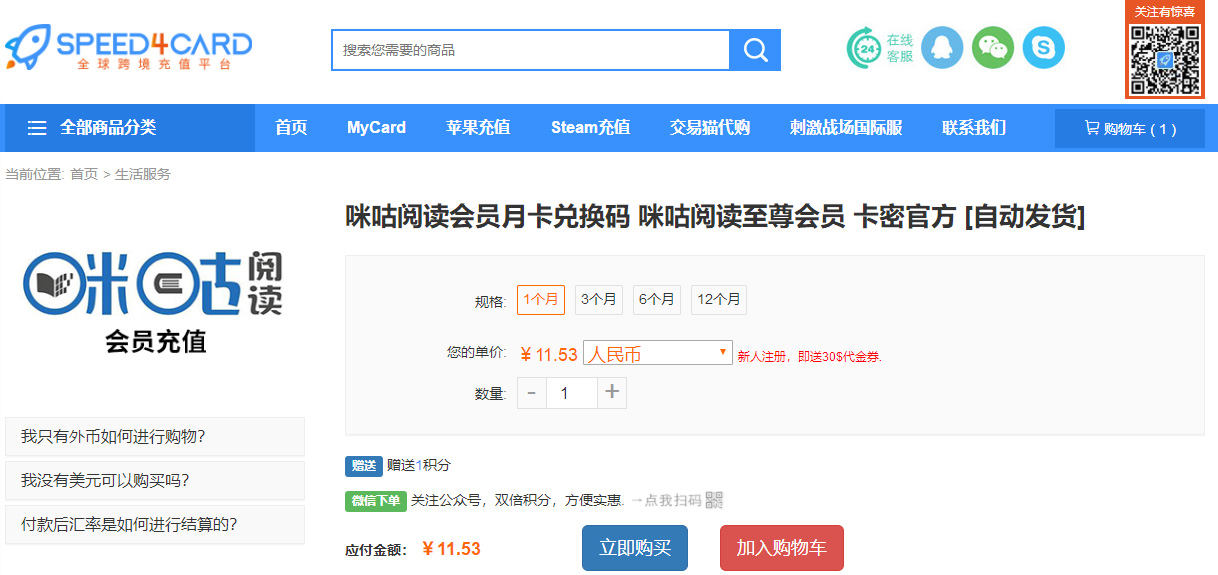Open the 联系我们 nav tab

tap(974, 128)
